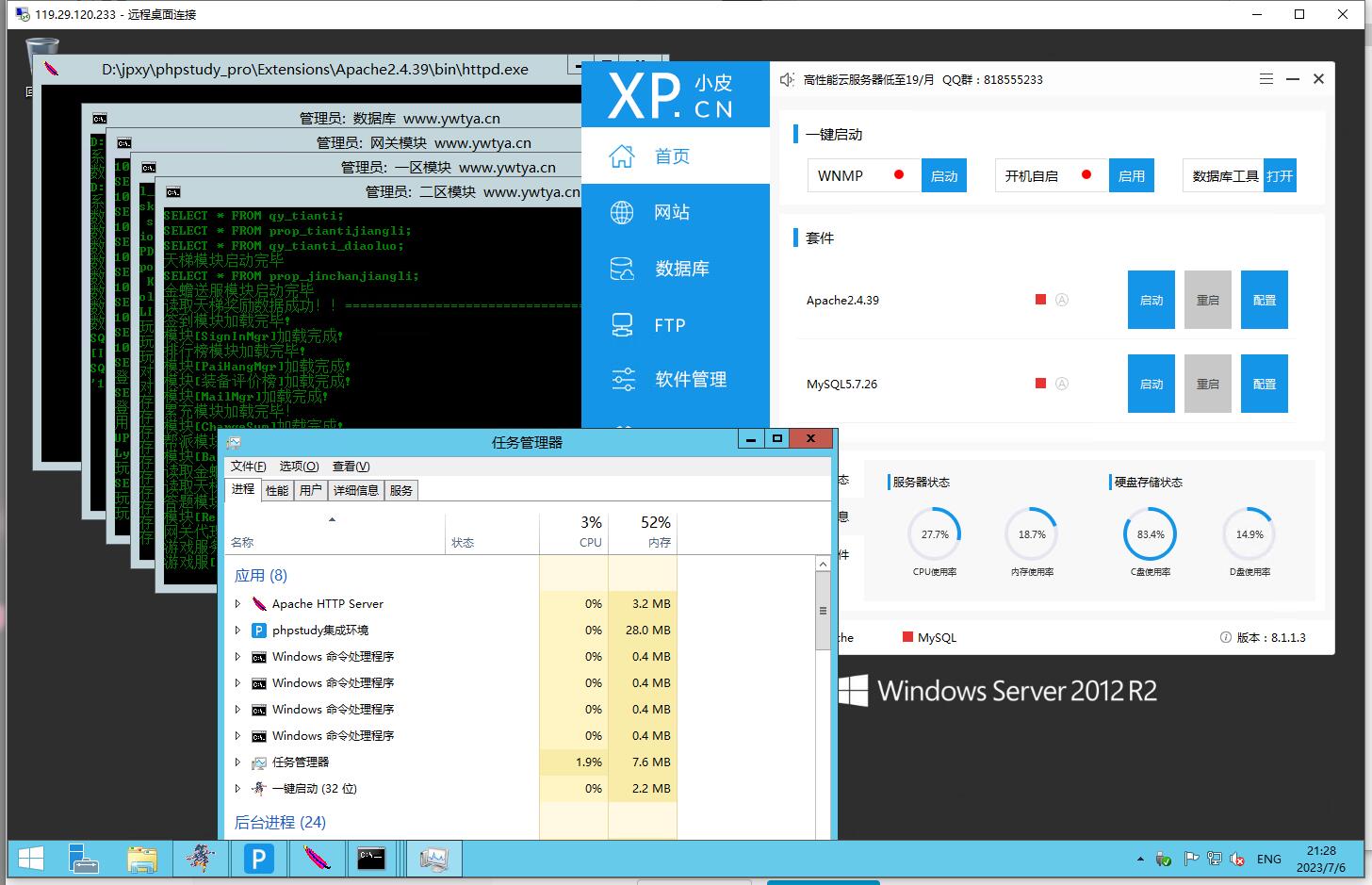Click the circled A icon beside Apache2.4.39
The width and height of the screenshot is (1372, 885).
[1061, 300]
